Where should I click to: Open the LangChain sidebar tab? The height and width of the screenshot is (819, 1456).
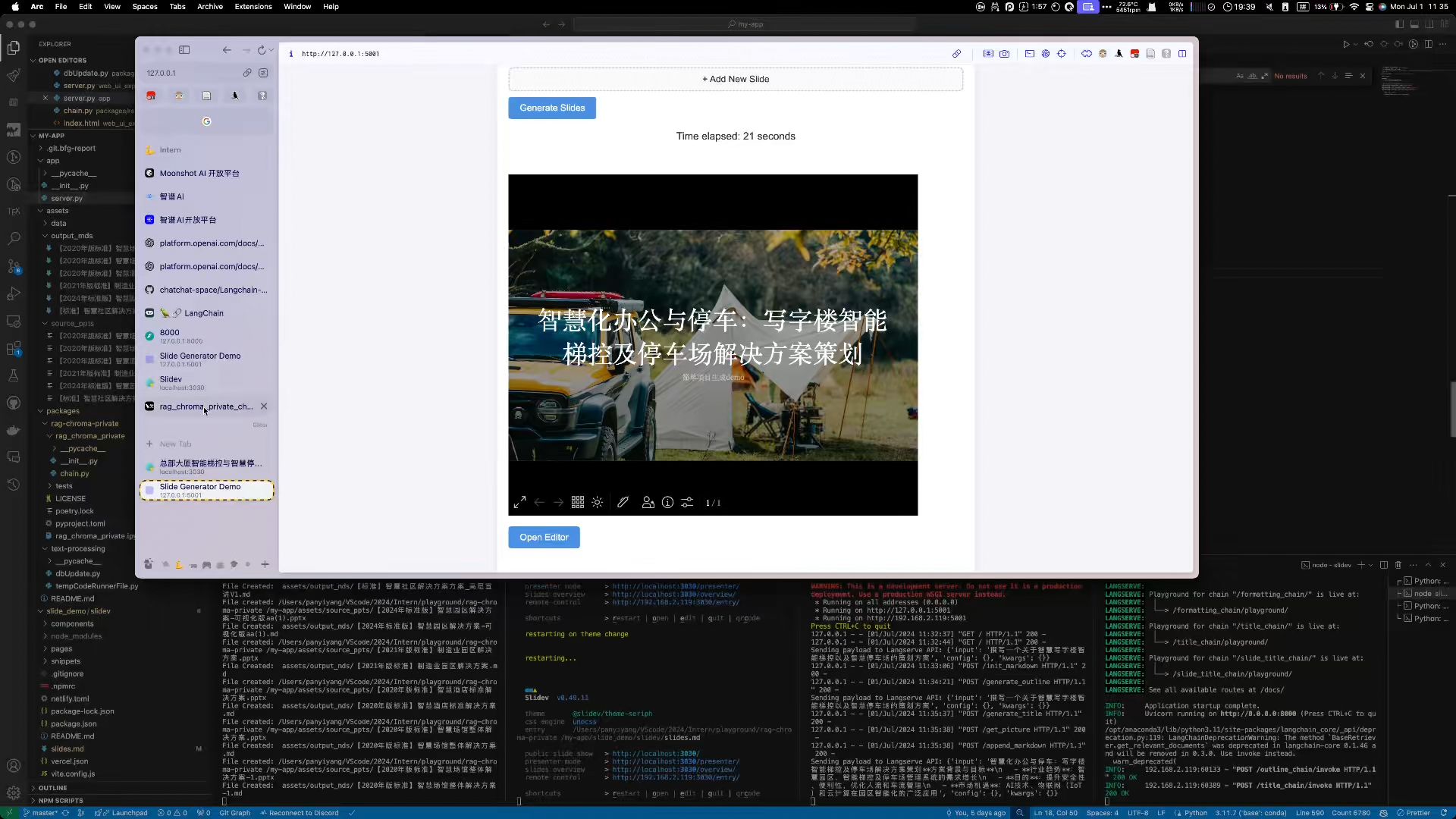coord(203,313)
